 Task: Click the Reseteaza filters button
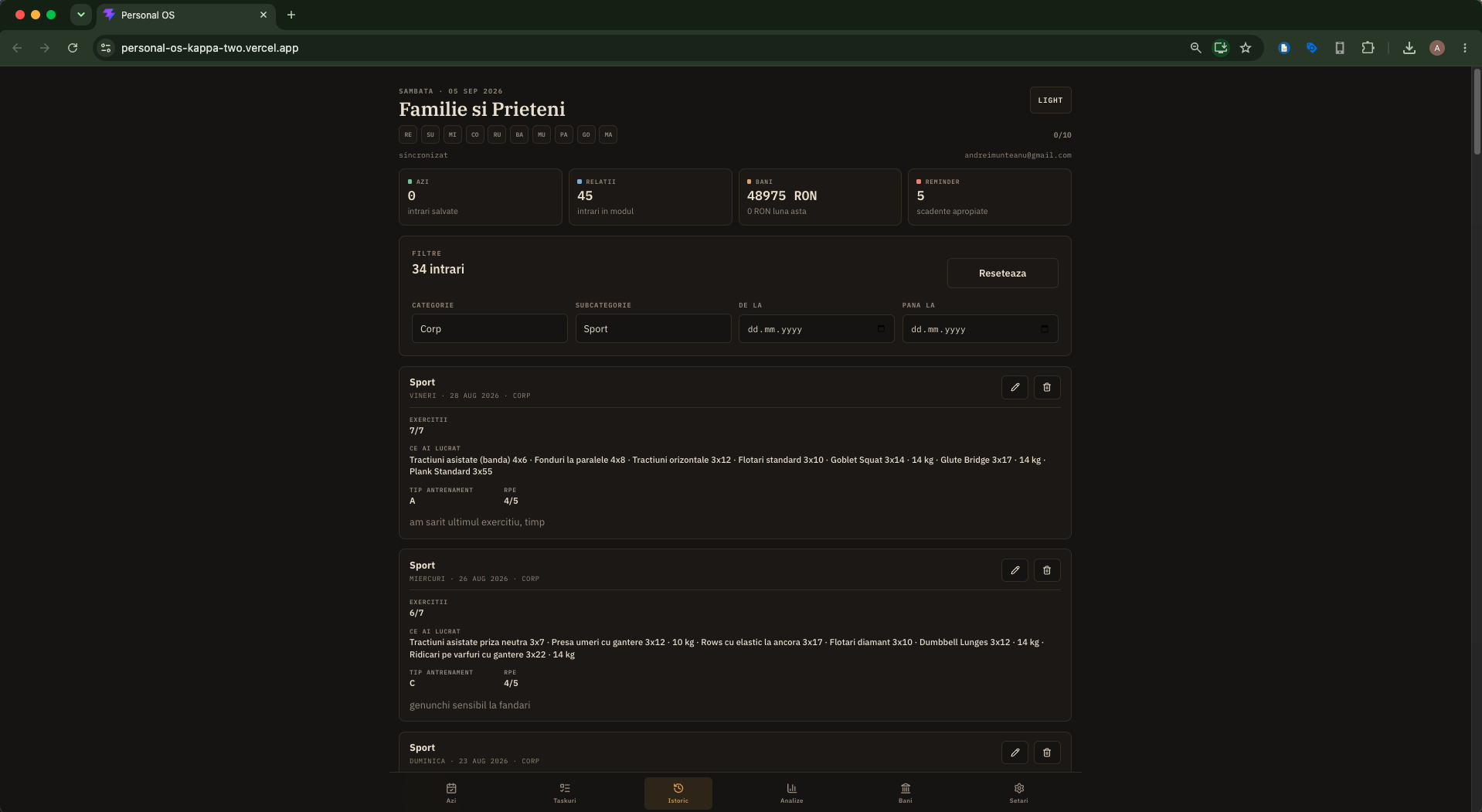click(x=1002, y=273)
